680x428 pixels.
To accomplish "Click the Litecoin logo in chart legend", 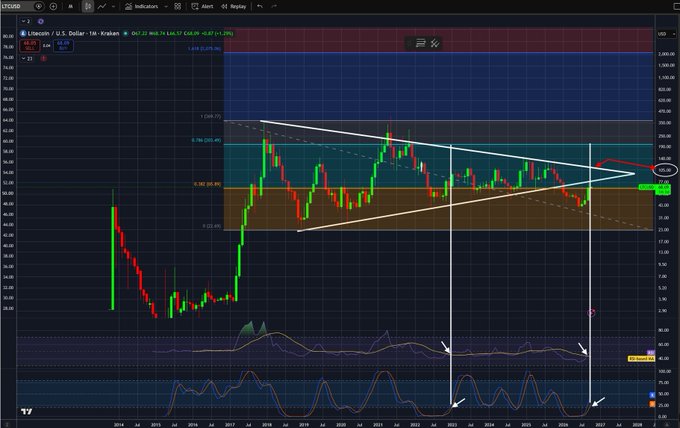I will tap(23, 33).
